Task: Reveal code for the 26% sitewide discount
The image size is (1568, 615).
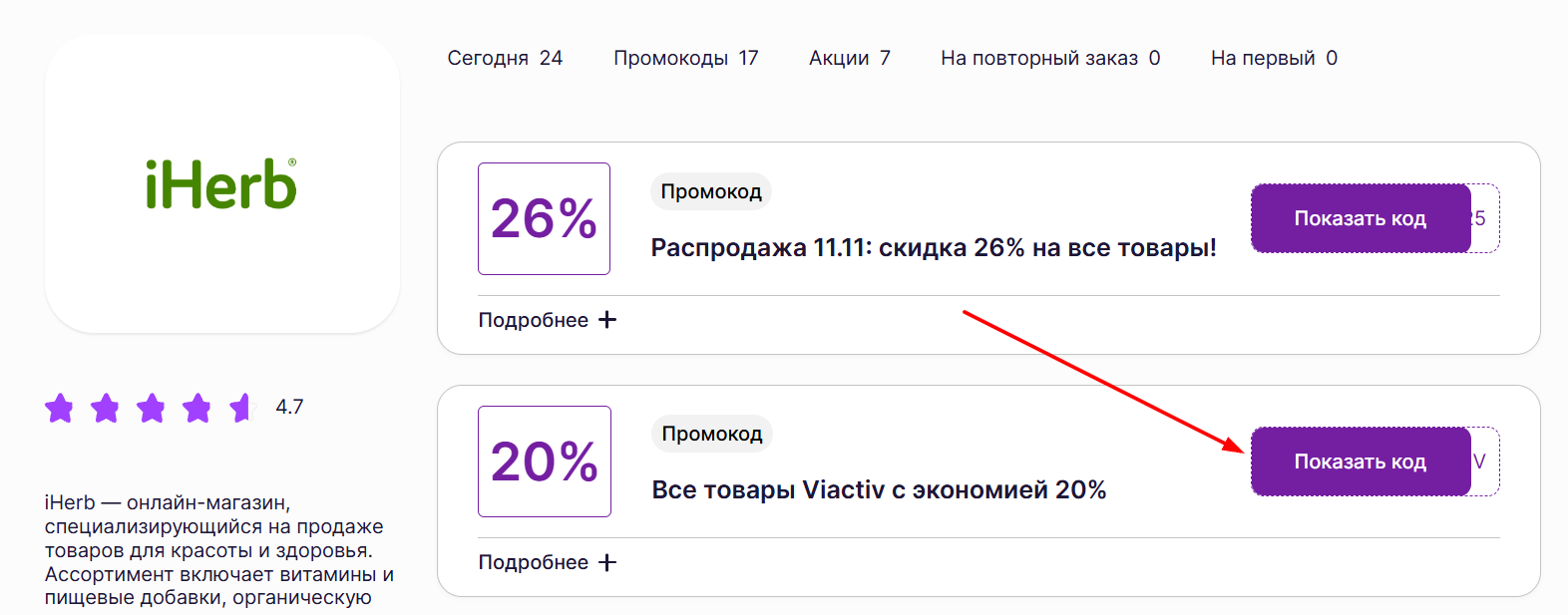Action: coord(1360,217)
